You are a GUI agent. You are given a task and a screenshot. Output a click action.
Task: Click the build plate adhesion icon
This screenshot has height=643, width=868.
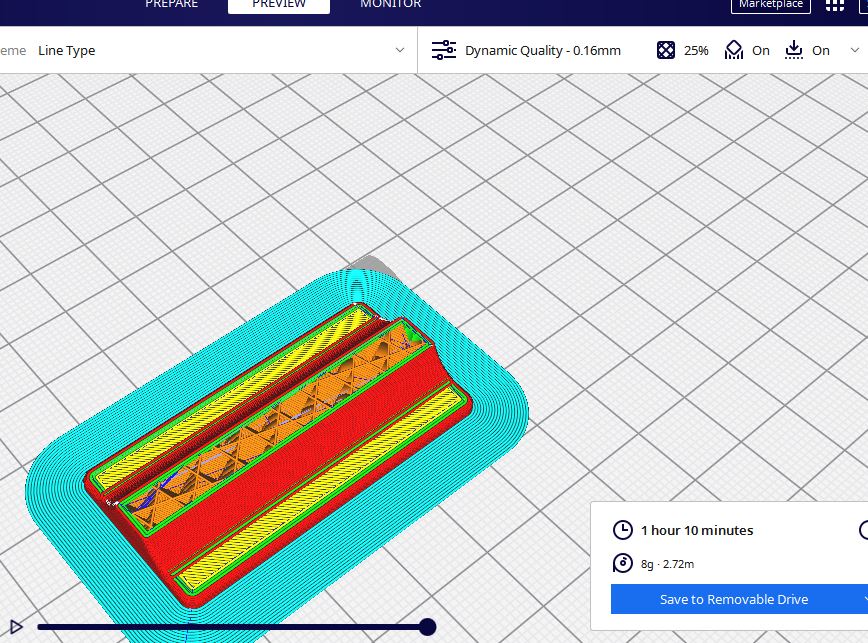click(x=795, y=50)
